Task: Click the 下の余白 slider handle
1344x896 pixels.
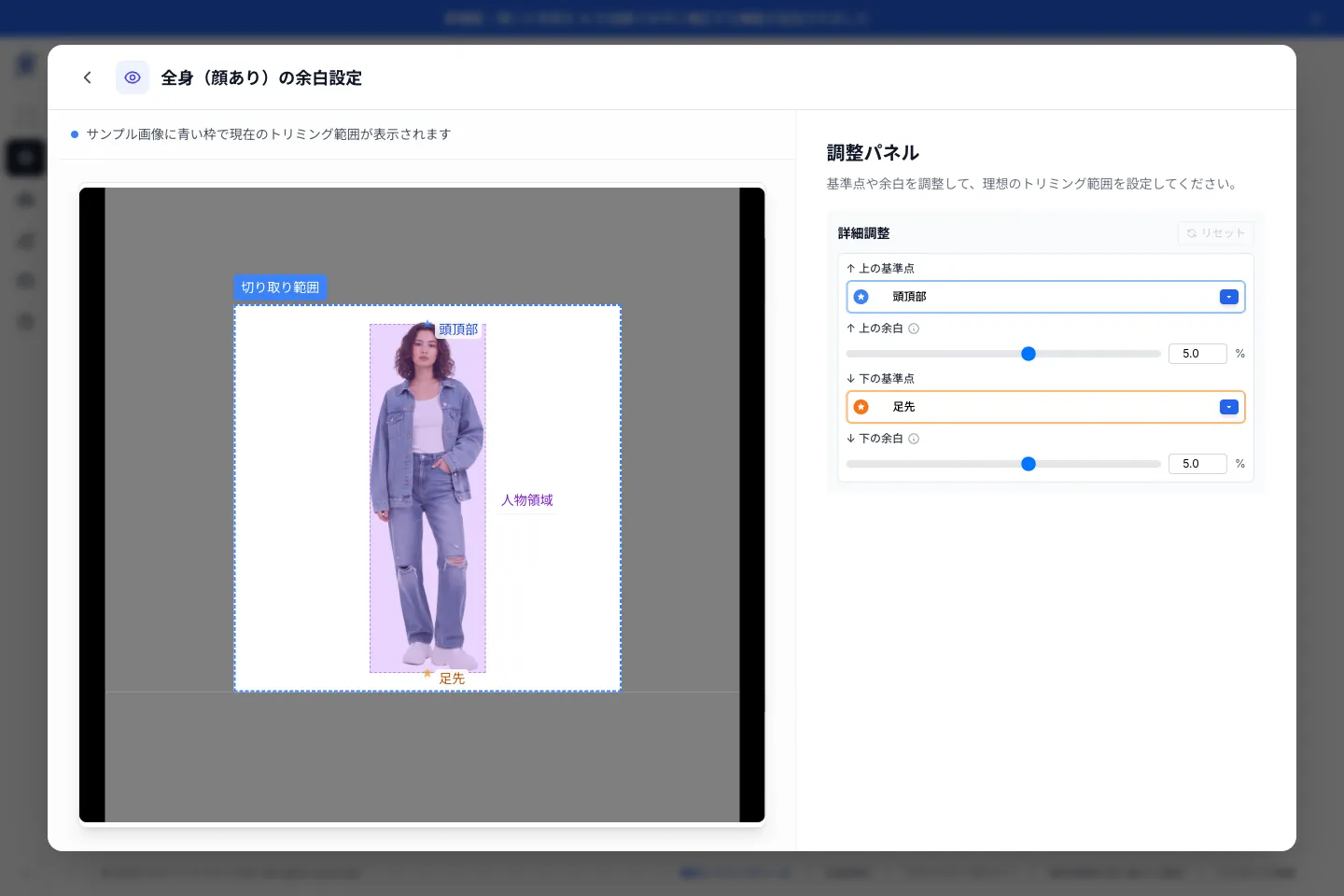Action: coord(1029,464)
